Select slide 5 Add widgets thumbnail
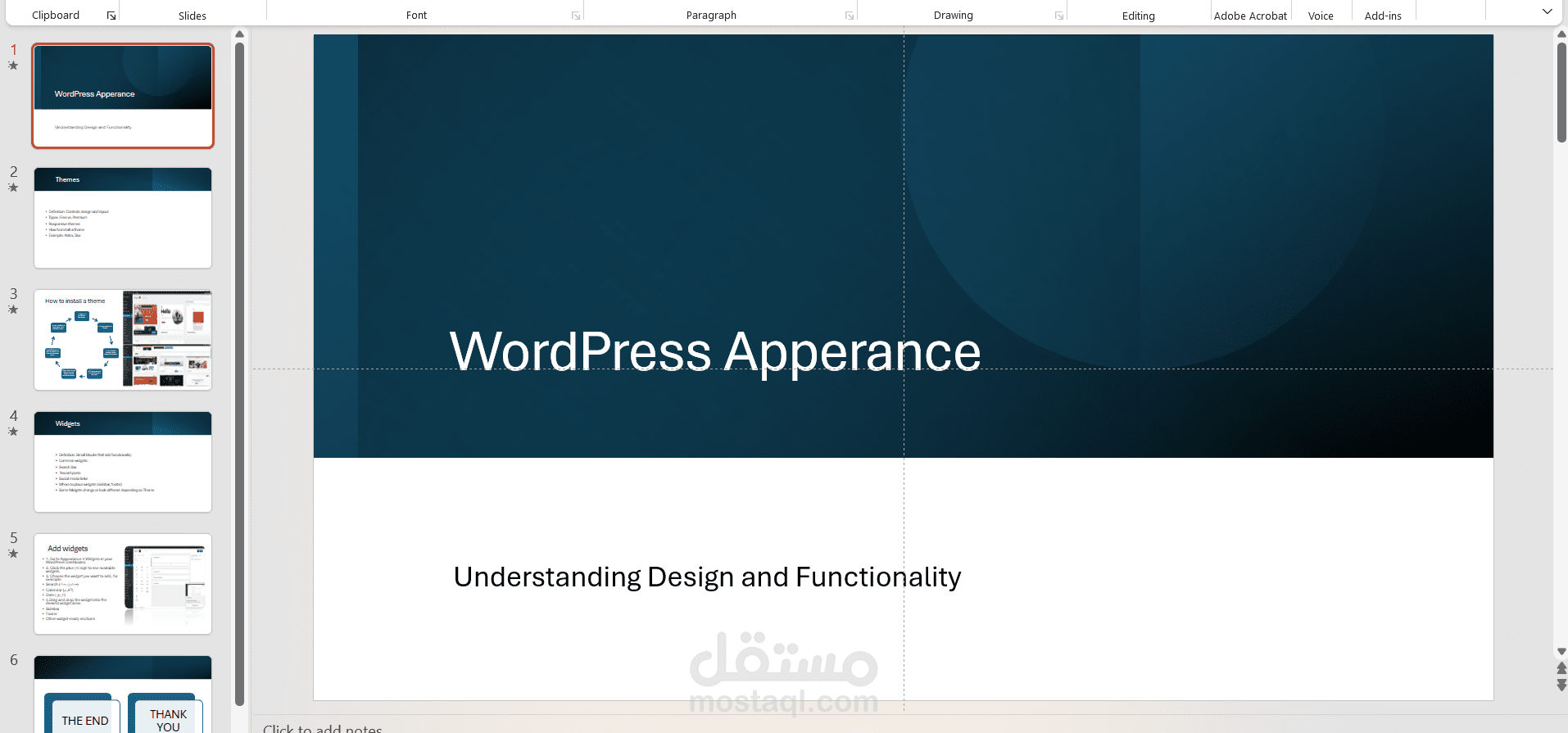The image size is (1568, 733). pos(123,584)
